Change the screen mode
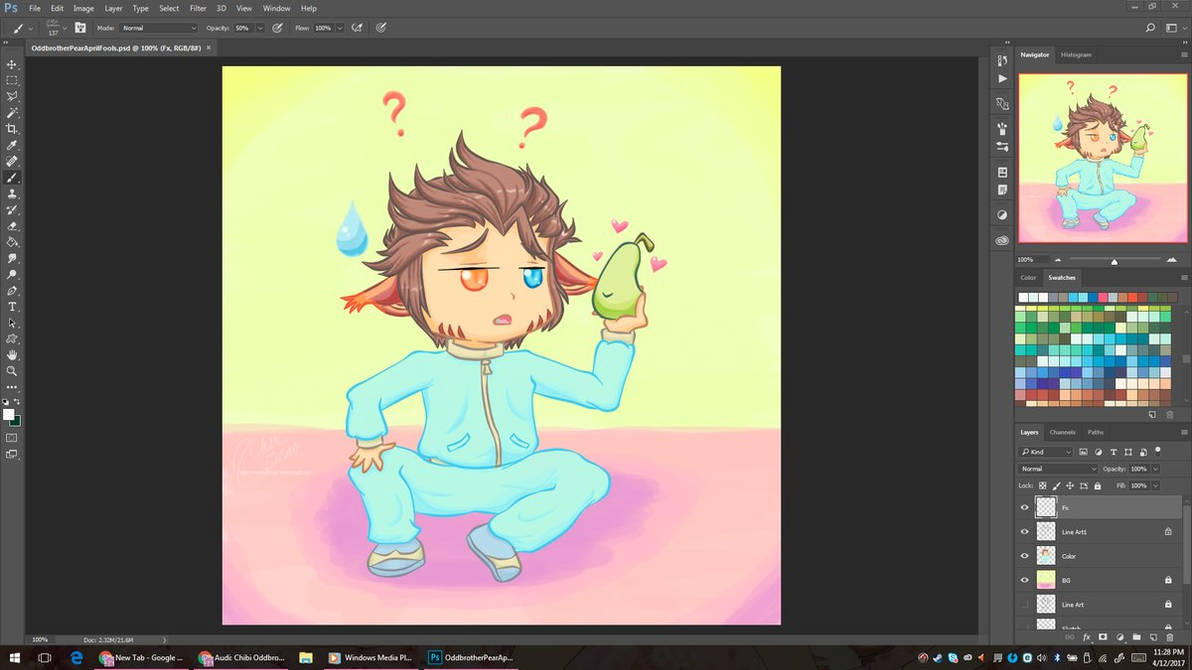 click(11, 454)
